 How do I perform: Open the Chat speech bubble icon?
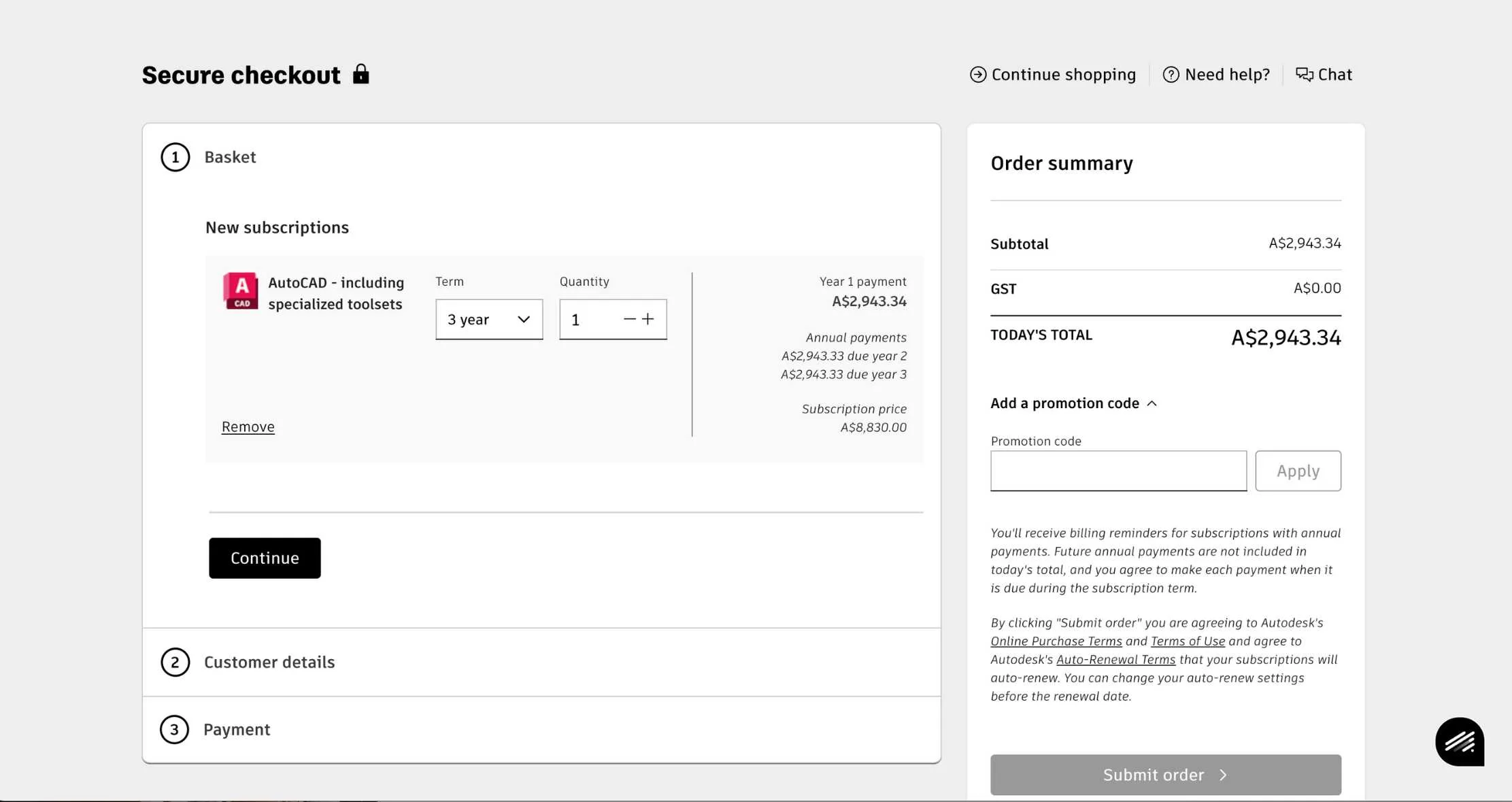pyautogui.click(x=1305, y=73)
